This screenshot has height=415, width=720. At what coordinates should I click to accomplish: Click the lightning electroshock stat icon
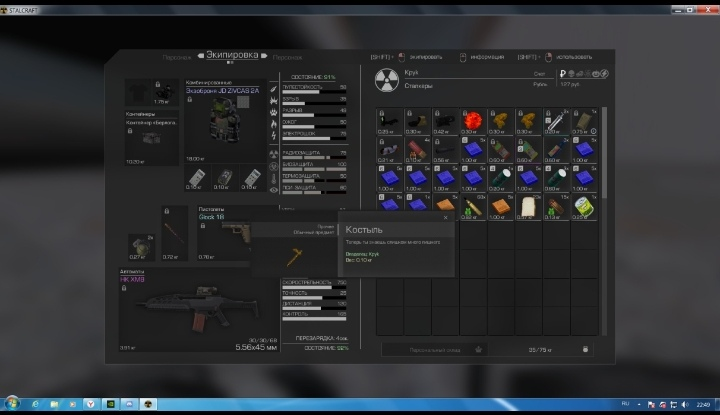coord(274,135)
